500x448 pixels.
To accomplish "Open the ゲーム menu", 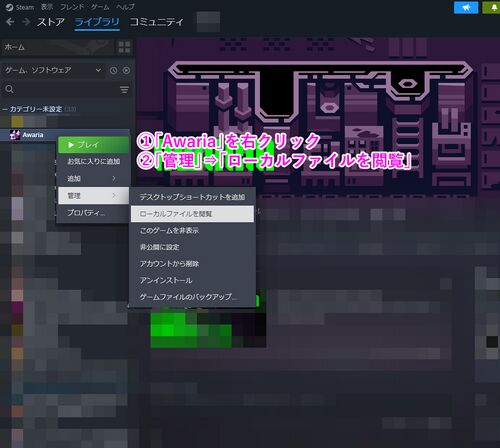I will [100, 7].
